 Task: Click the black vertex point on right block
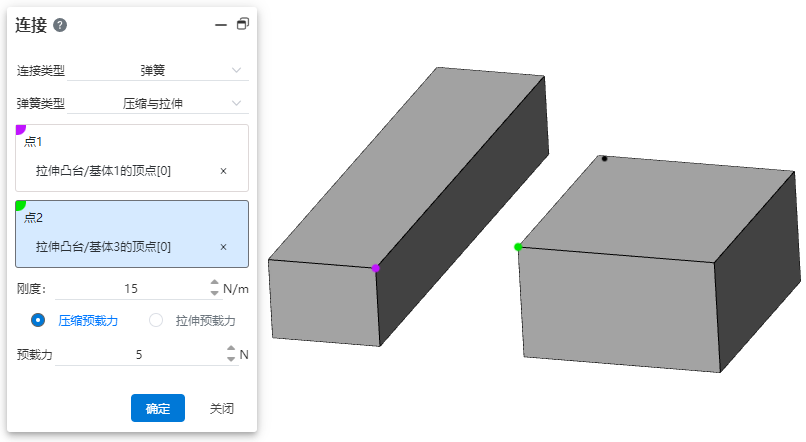[x=604, y=158]
